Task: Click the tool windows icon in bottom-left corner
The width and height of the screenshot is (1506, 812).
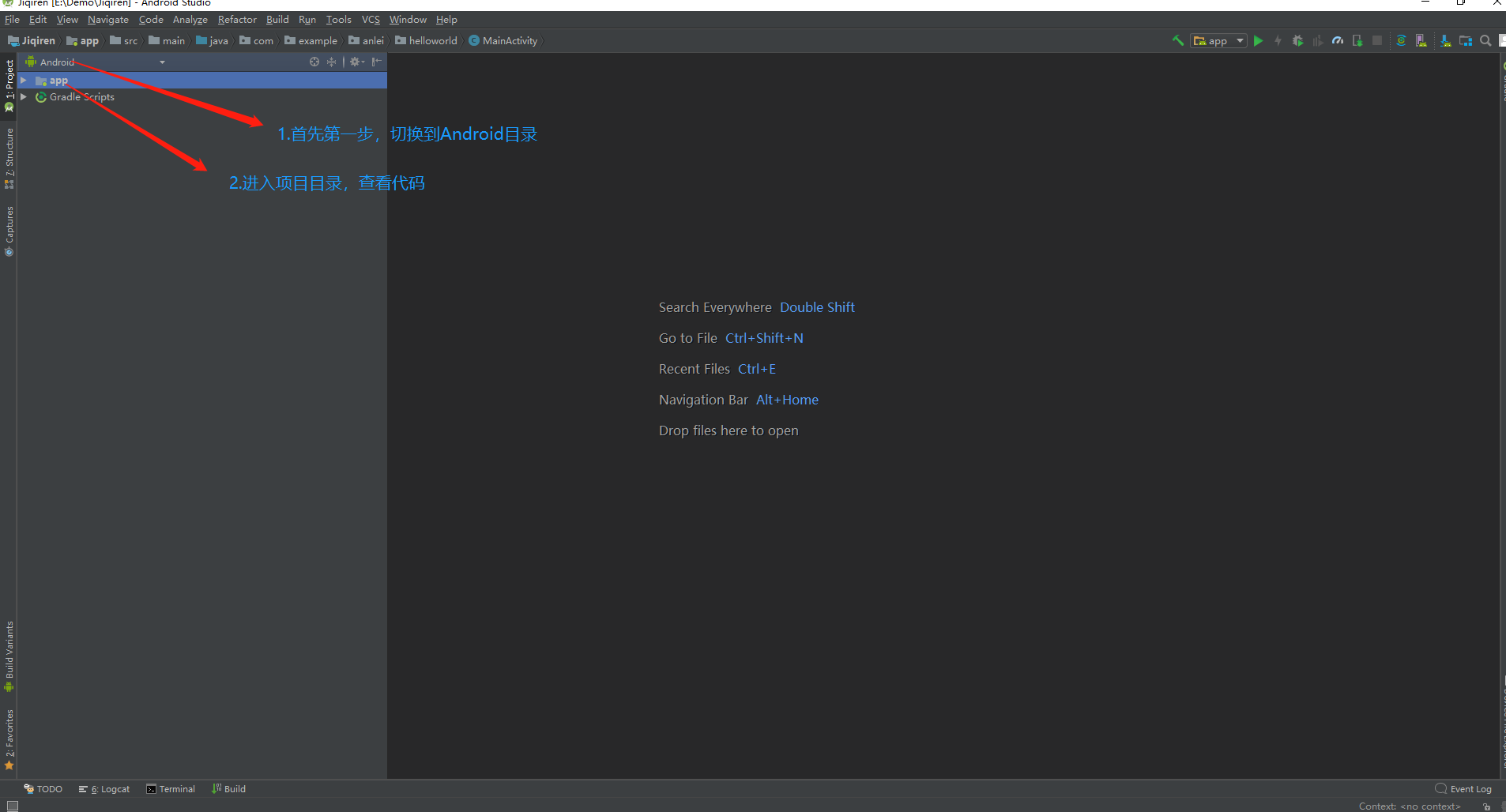Action: (12, 806)
